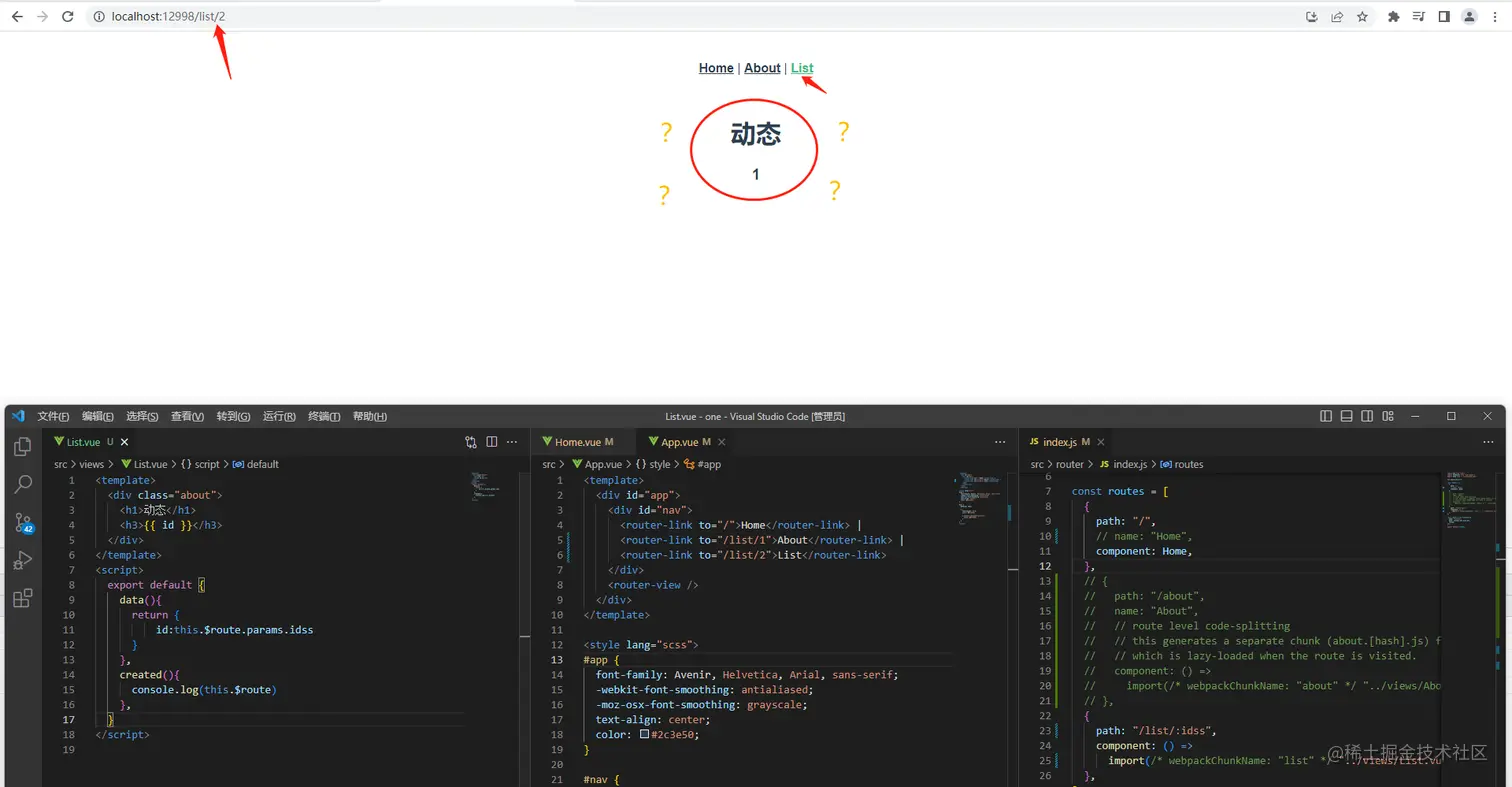Bookmark this page with the star icon
1512x787 pixels.
click(1362, 17)
